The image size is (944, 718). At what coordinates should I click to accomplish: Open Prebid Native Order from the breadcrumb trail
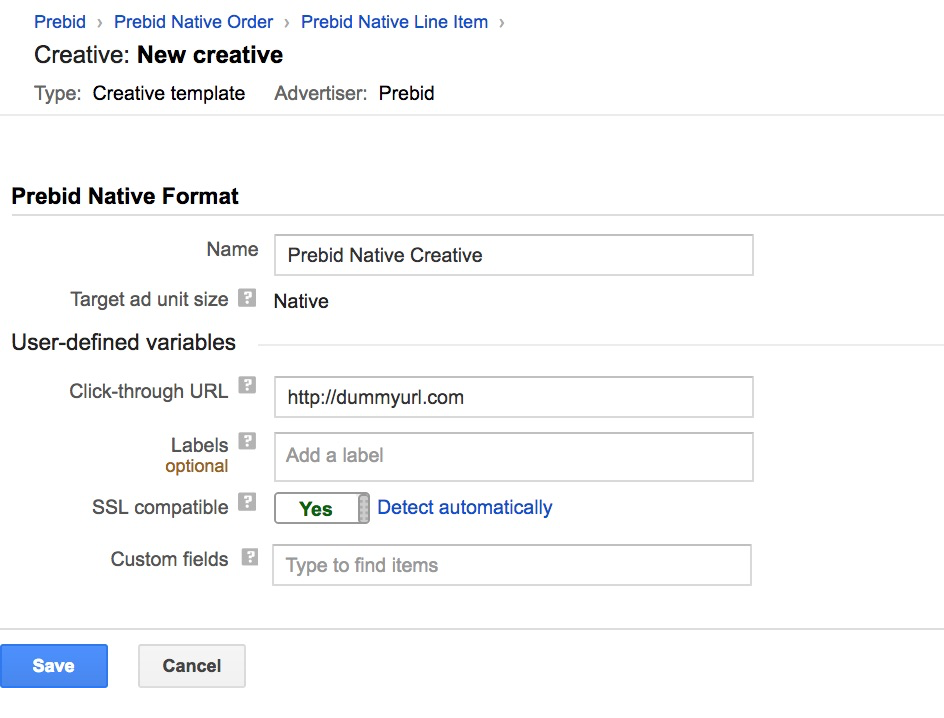192,21
